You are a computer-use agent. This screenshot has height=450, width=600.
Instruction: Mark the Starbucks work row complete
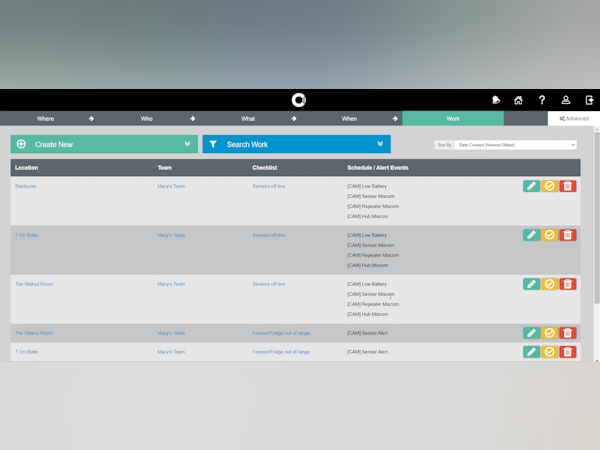[549, 186]
